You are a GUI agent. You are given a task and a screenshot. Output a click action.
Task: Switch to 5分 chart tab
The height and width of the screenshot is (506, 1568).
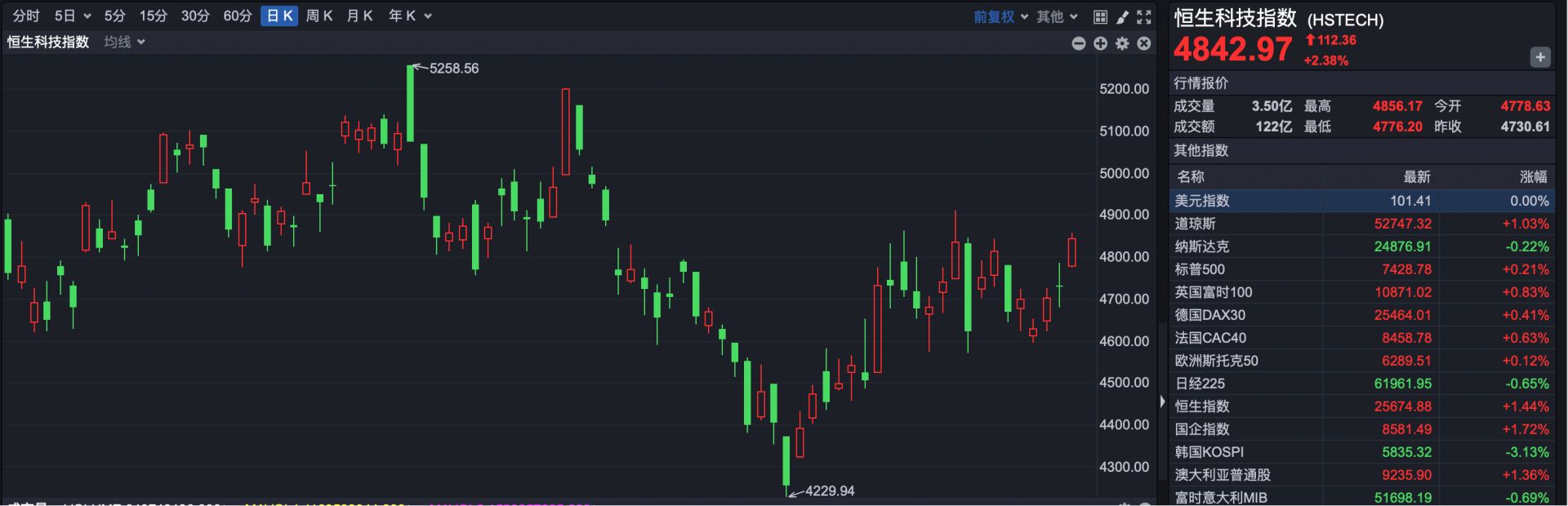[x=115, y=16]
